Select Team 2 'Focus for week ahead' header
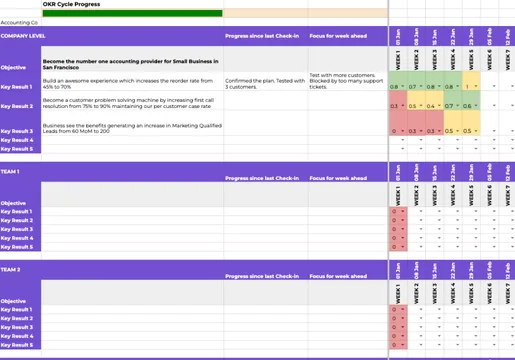 pyautogui.click(x=338, y=276)
